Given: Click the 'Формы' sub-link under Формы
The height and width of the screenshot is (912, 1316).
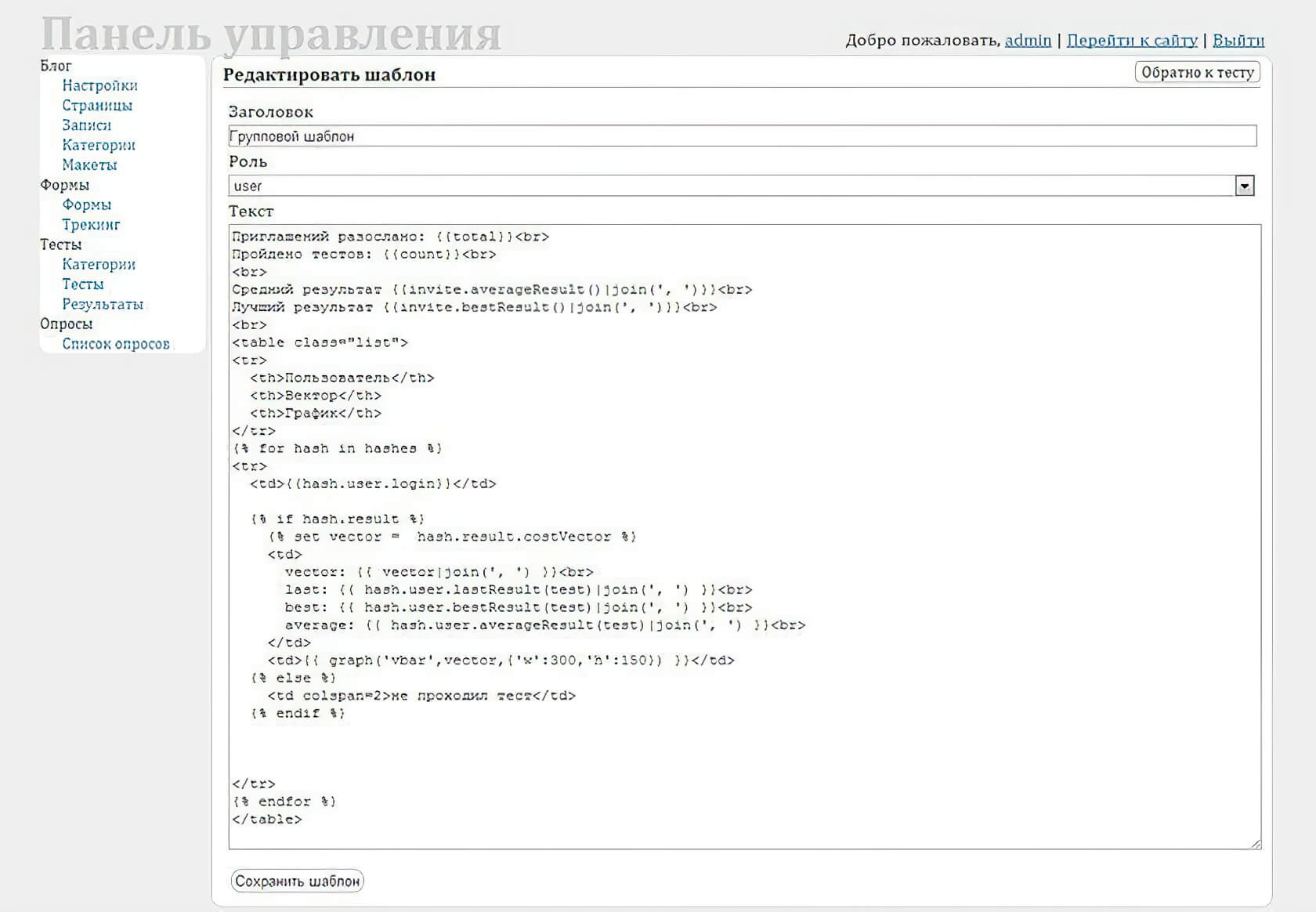Looking at the screenshot, I should click(86, 204).
